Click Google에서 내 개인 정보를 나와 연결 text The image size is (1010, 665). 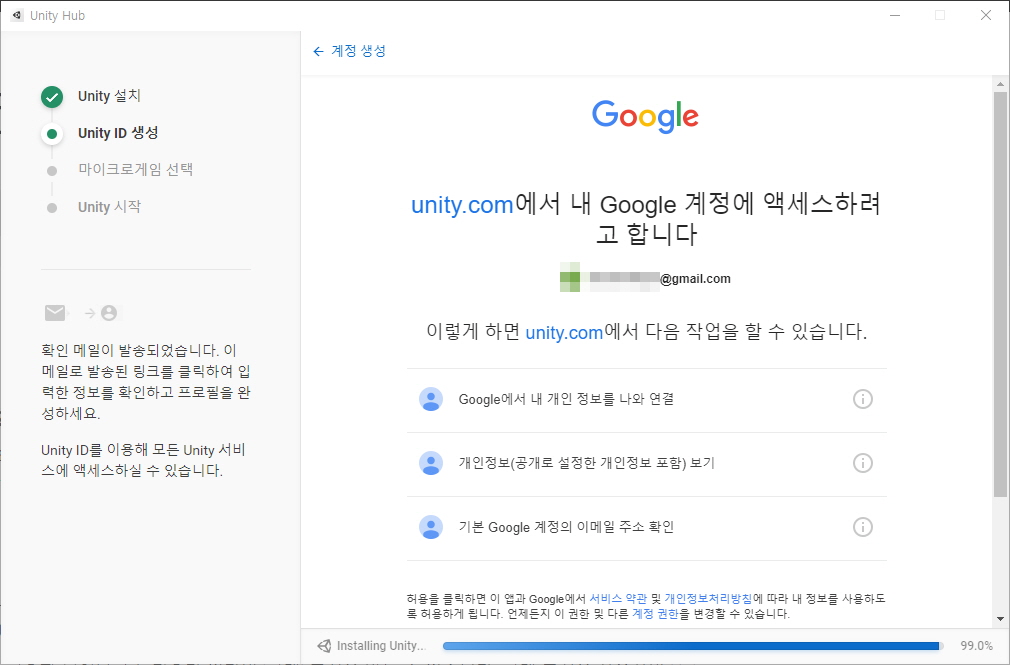(566, 399)
